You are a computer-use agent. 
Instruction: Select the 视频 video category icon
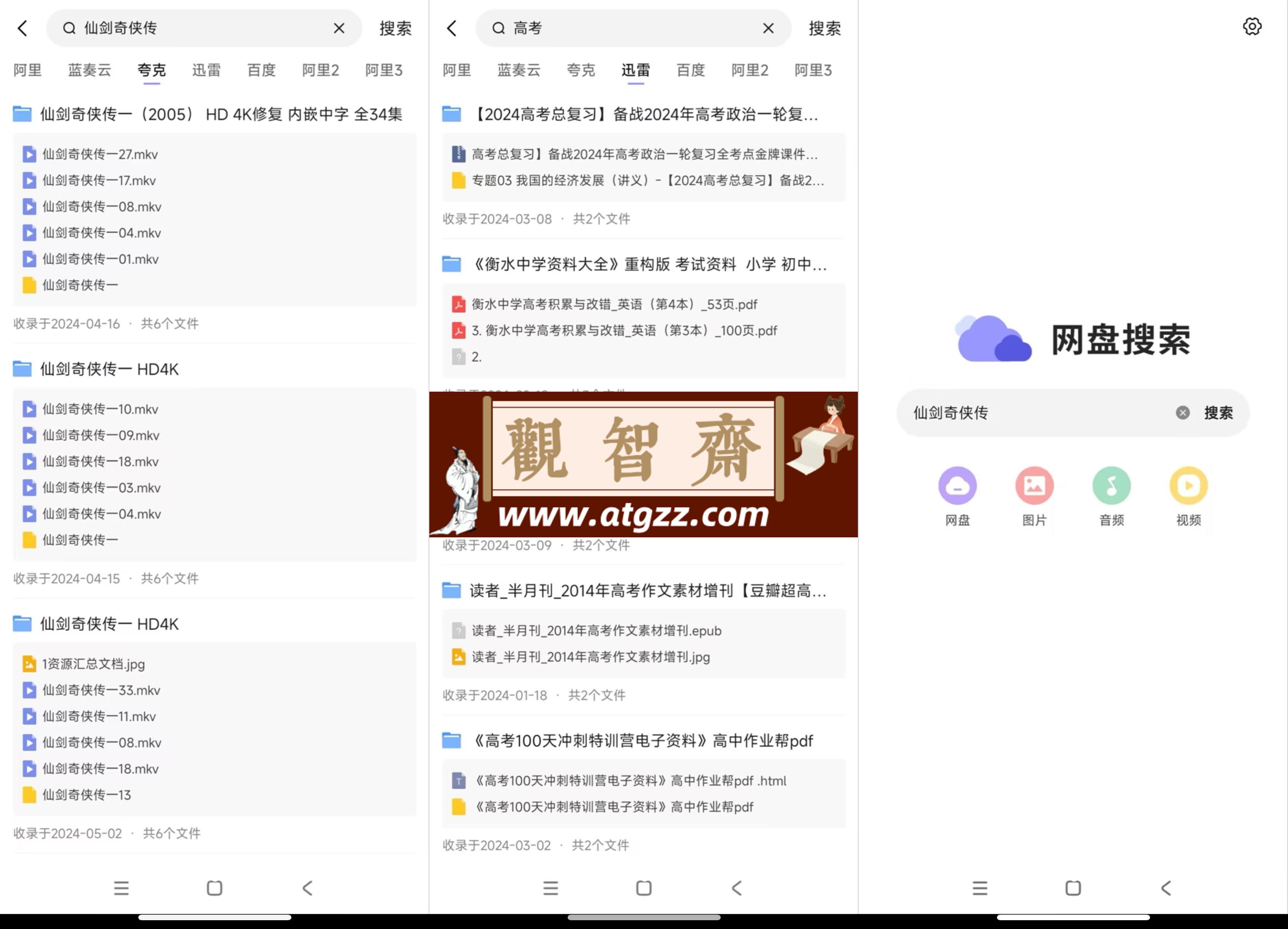(x=1188, y=485)
